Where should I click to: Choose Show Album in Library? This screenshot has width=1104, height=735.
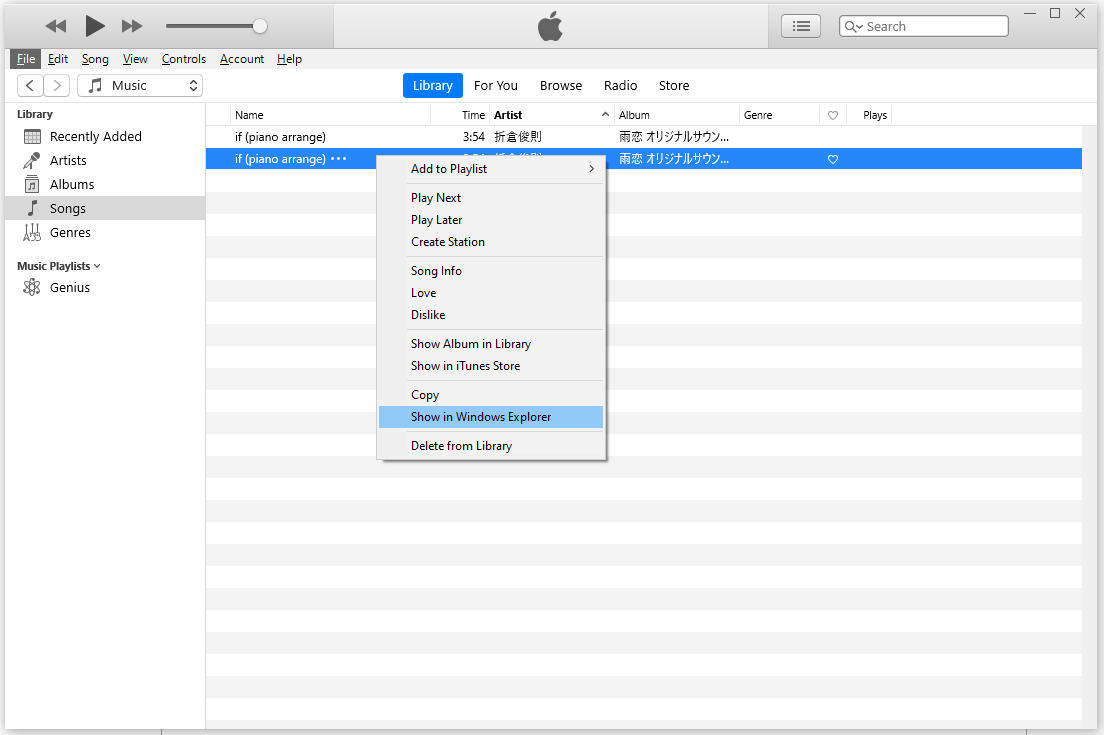click(491, 344)
